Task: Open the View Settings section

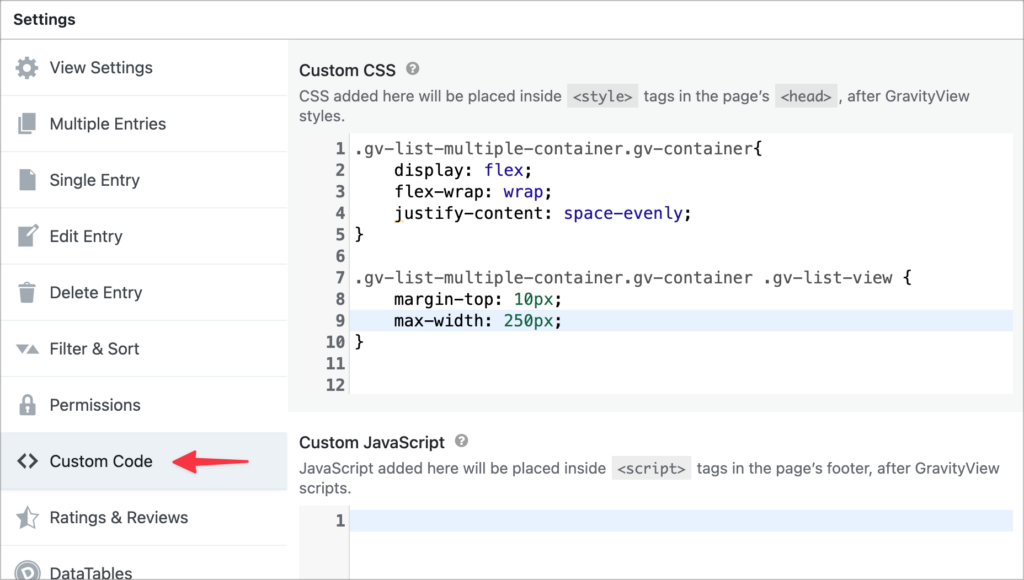Action: pos(101,67)
